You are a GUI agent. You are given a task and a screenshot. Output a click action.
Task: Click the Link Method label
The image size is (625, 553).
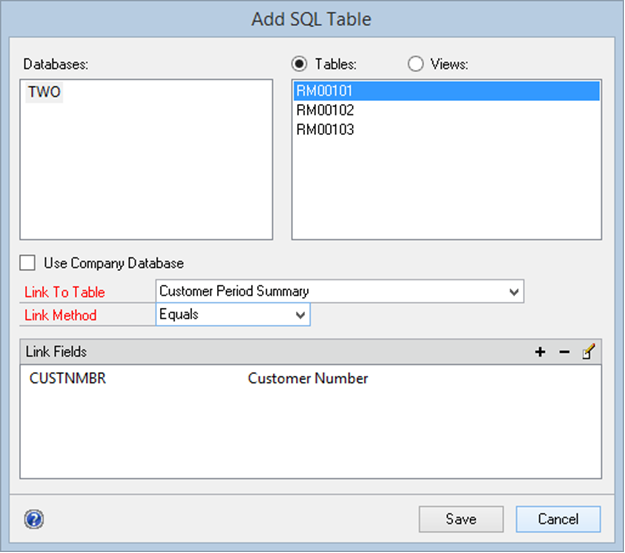(x=61, y=315)
